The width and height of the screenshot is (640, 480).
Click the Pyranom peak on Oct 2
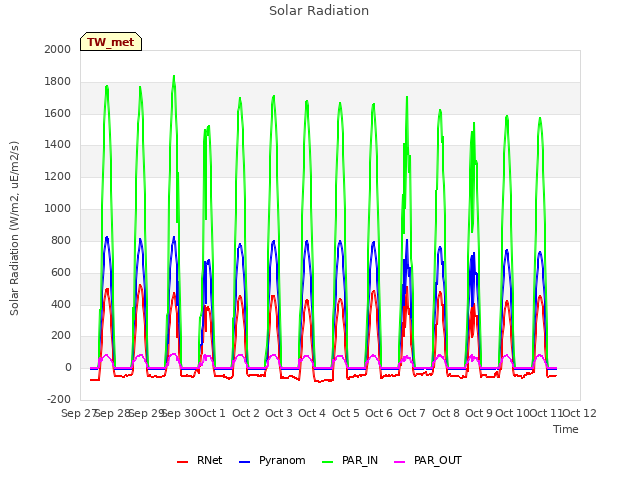[x=273, y=241]
